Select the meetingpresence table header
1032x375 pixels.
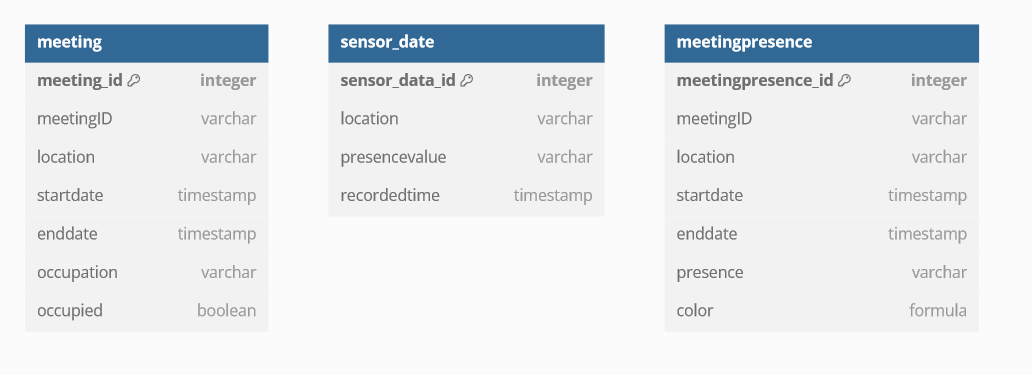[x=821, y=43]
